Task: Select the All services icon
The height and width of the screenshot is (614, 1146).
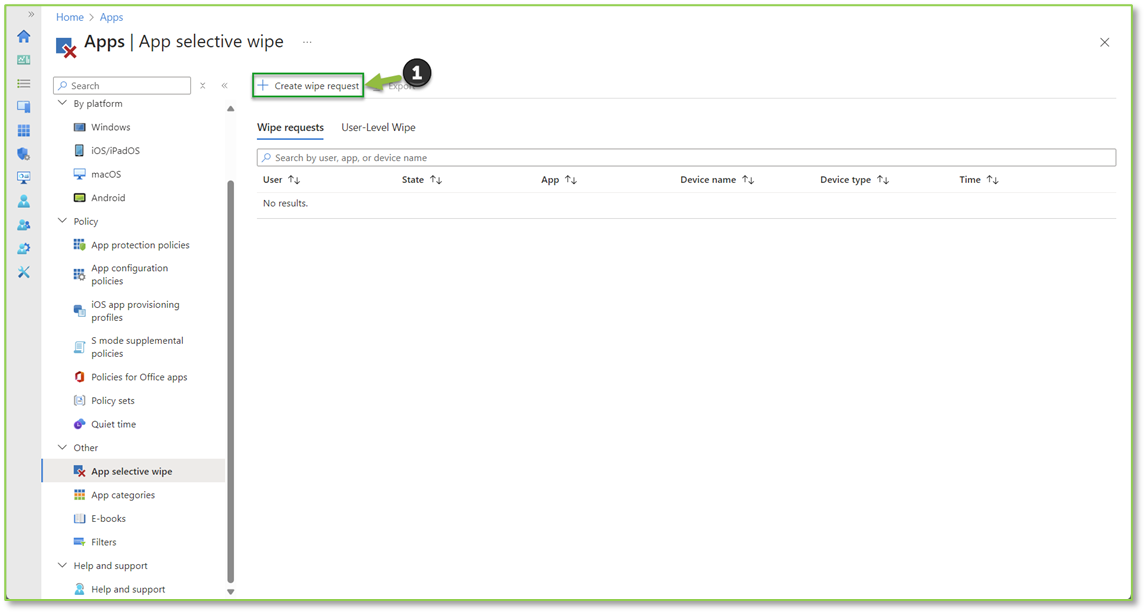Action: (24, 83)
